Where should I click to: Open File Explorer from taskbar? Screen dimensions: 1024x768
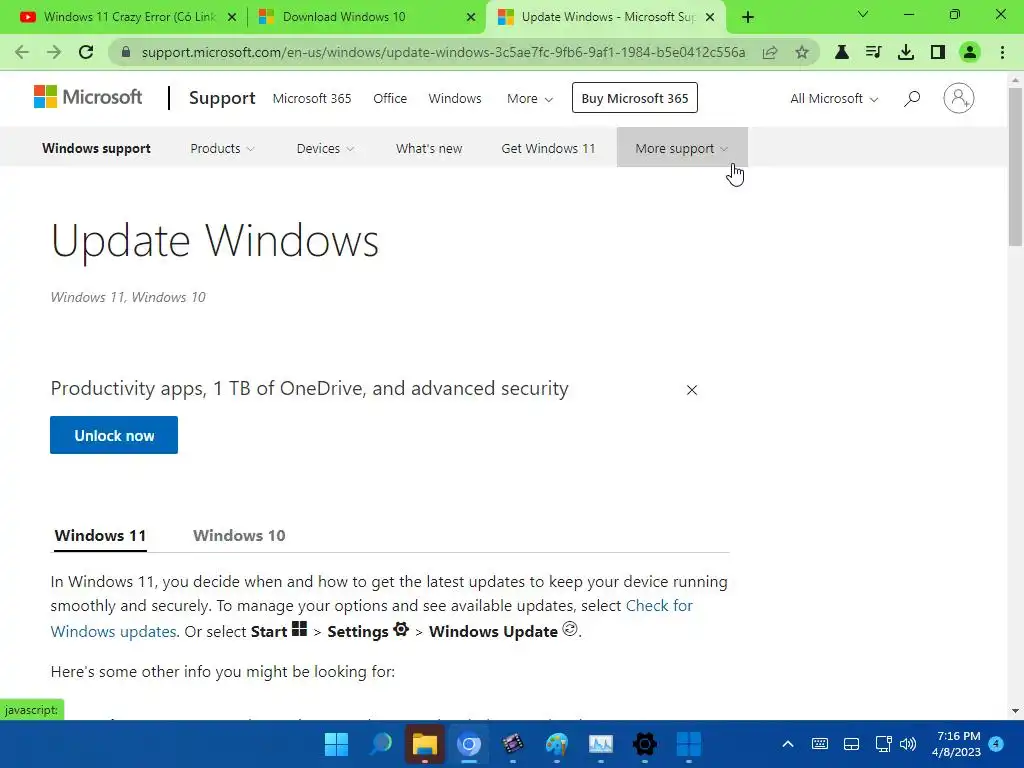pyautogui.click(x=424, y=744)
